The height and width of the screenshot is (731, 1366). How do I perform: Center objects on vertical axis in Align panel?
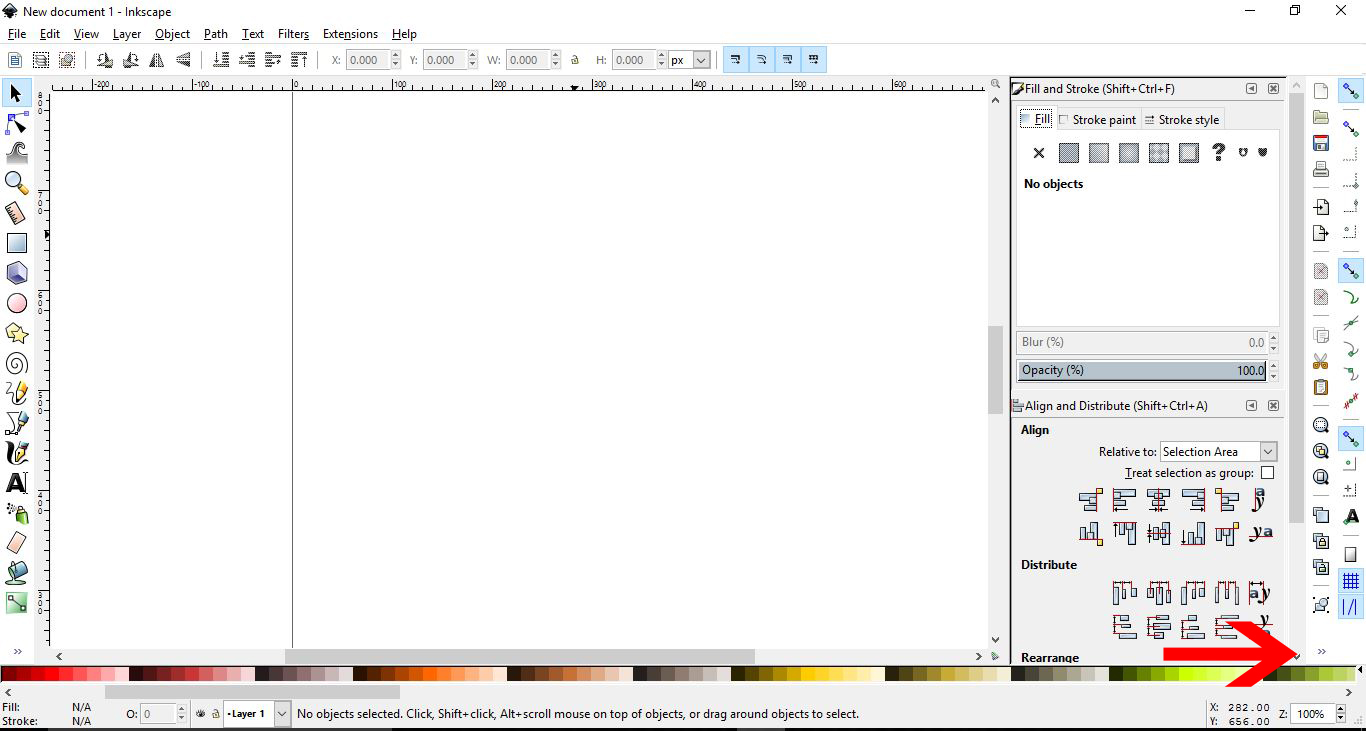[x=1158, y=500]
